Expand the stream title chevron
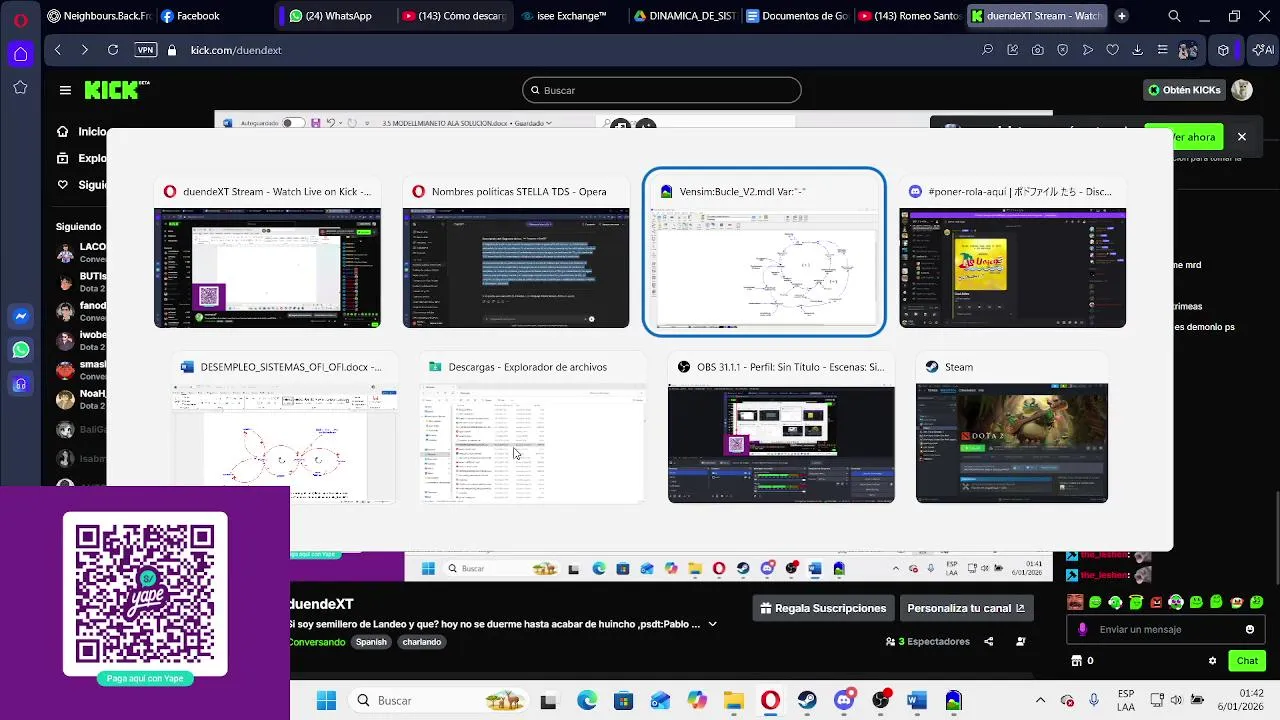This screenshot has width=1280, height=720. tap(712, 624)
